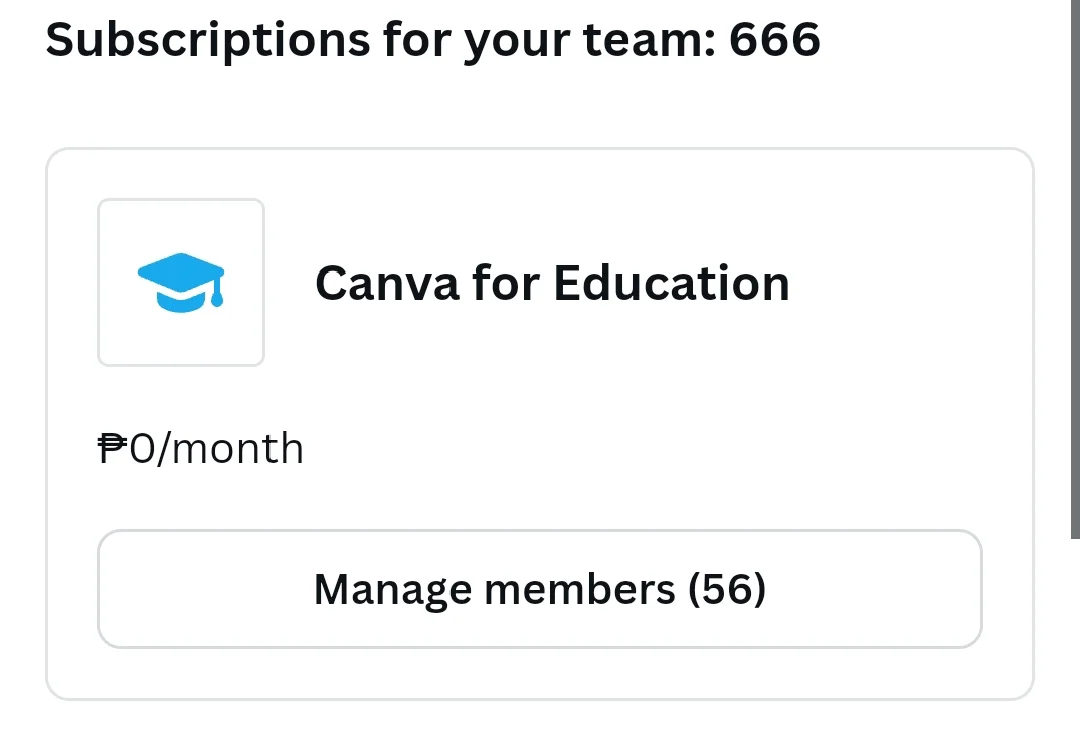The image size is (1080, 741).
Task: Click the scrollbar track below the thumb
Action: (1075, 639)
